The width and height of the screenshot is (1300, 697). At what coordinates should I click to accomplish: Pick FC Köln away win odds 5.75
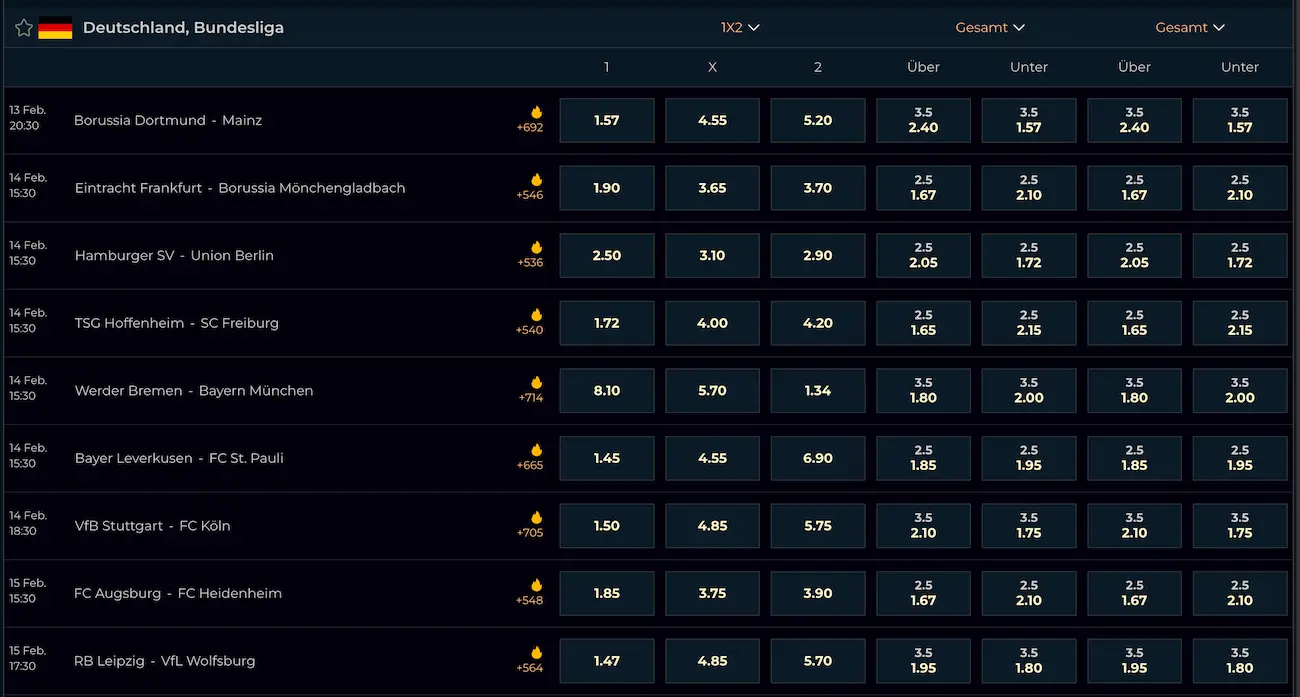[x=817, y=526]
